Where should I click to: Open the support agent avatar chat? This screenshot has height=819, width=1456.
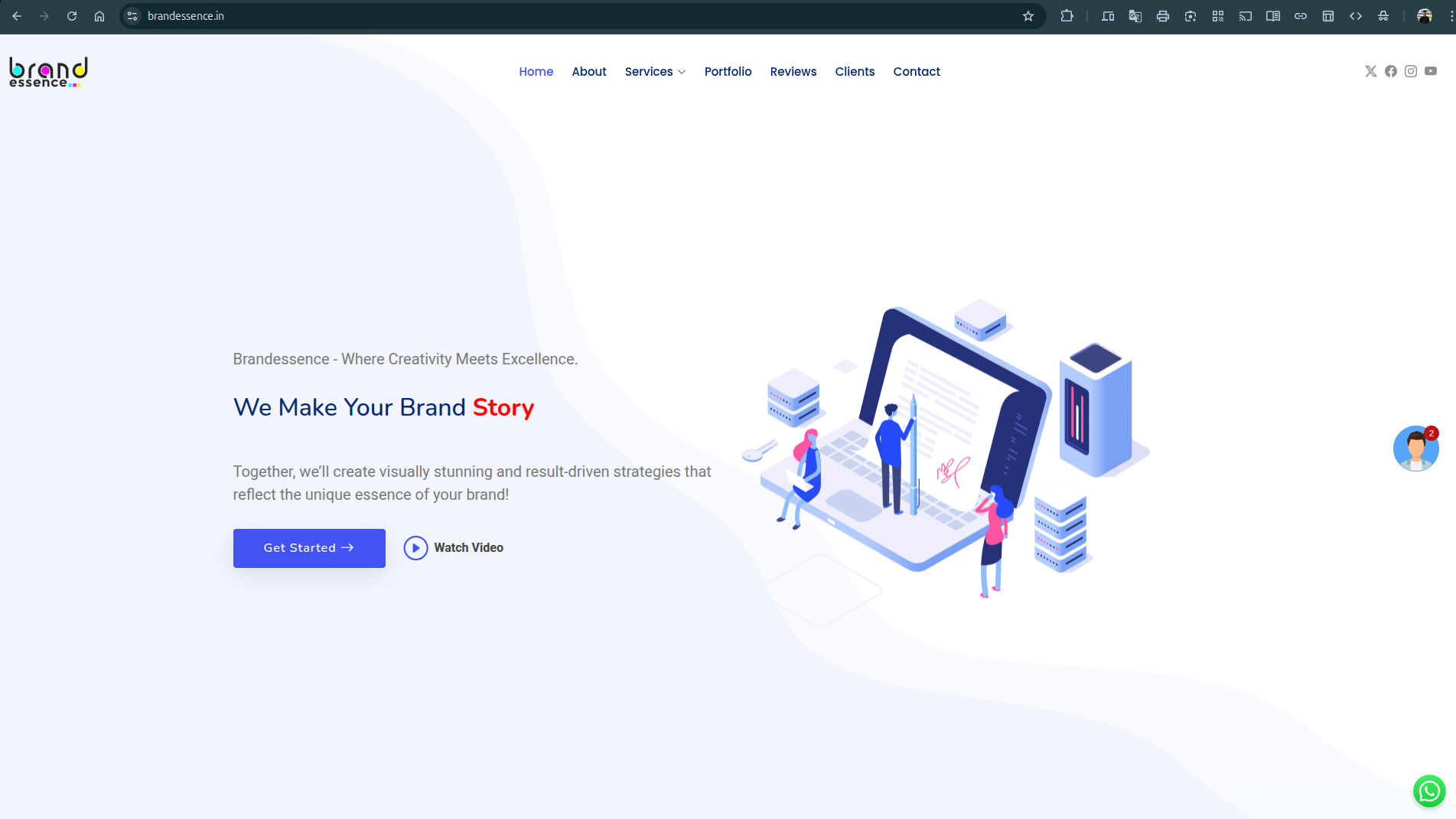pyautogui.click(x=1415, y=449)
